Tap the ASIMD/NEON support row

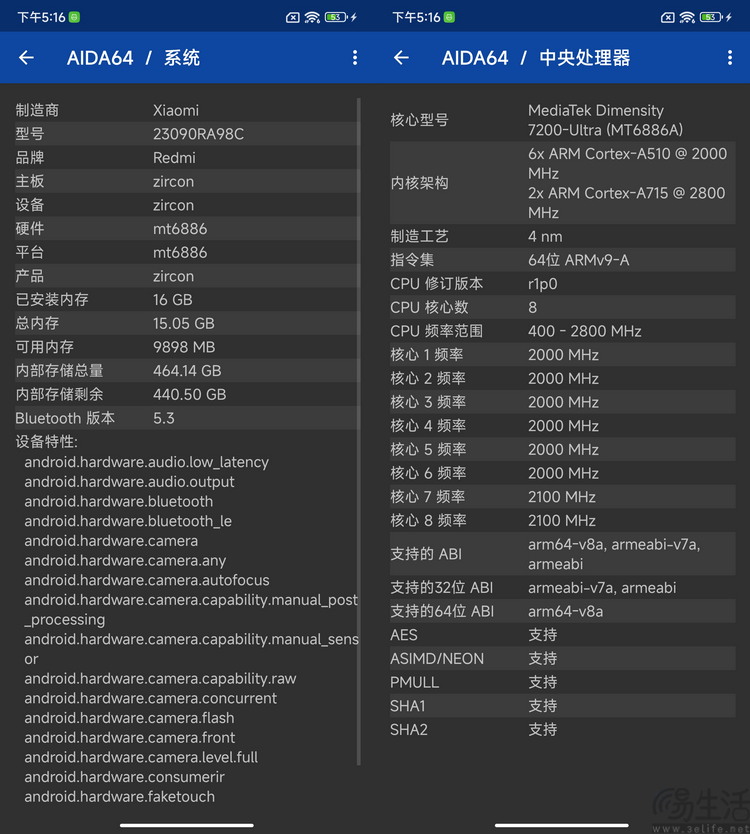(563, 658)
